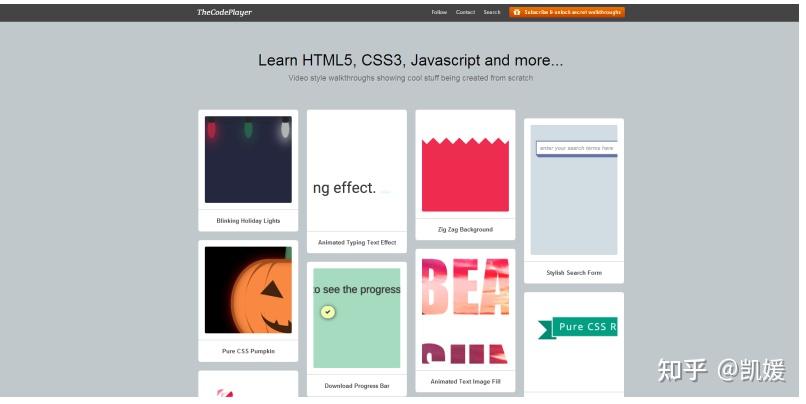Open Animated Typing Text Effect preview

pyautogui.click(x=357, y=170)
